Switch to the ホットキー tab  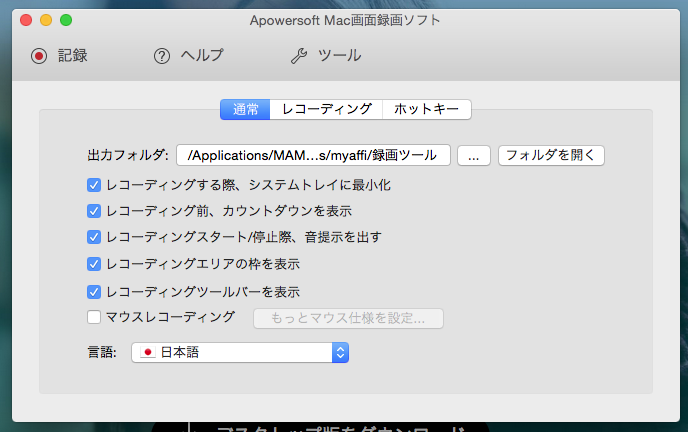pos(426,109)
